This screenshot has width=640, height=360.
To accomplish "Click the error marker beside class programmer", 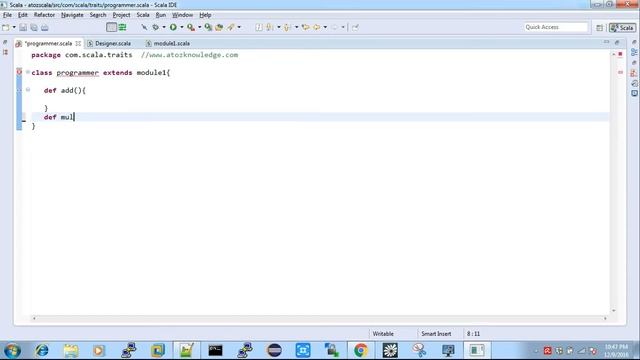I will click(19, 72).
